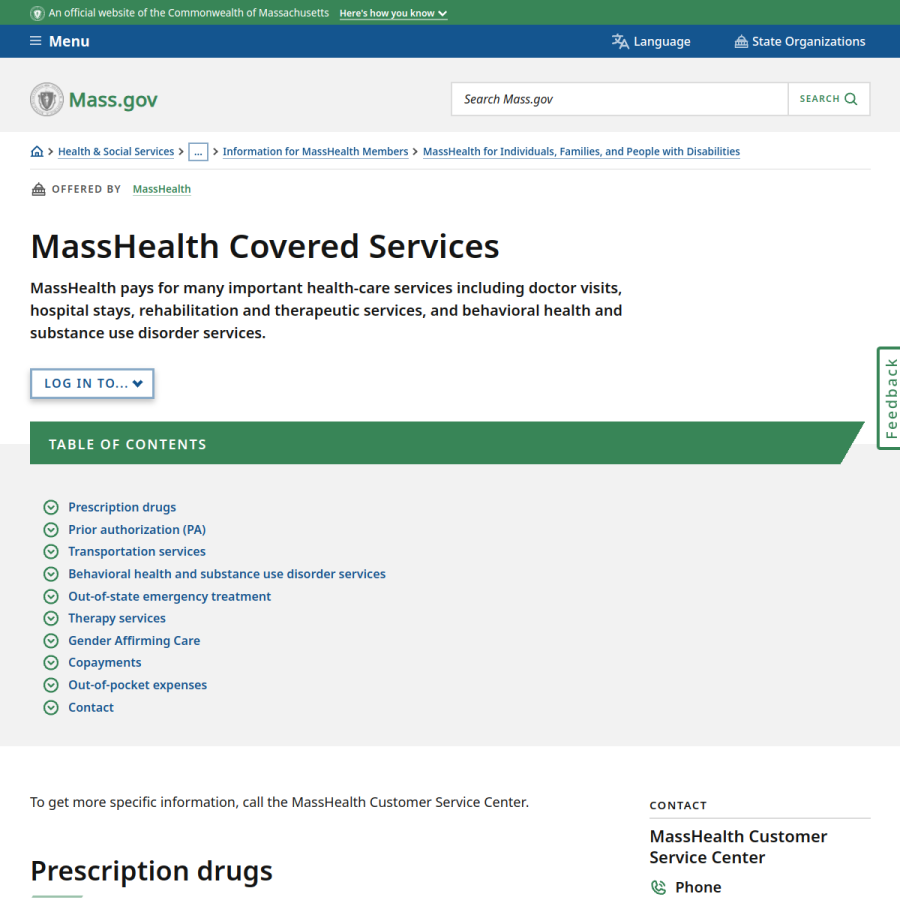
Task: Open State Organizations menu
Action: click(800, 41)
